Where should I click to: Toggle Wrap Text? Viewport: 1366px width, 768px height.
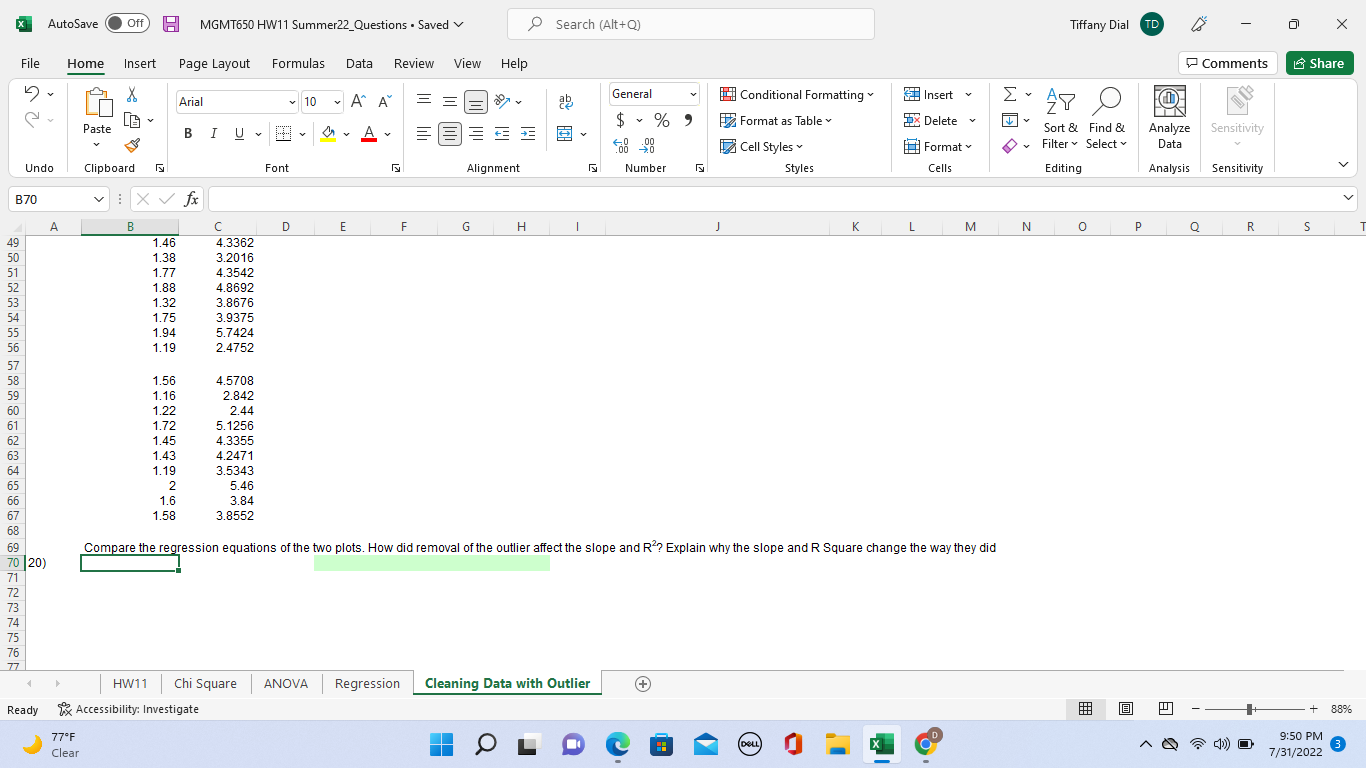pos(566,101)
